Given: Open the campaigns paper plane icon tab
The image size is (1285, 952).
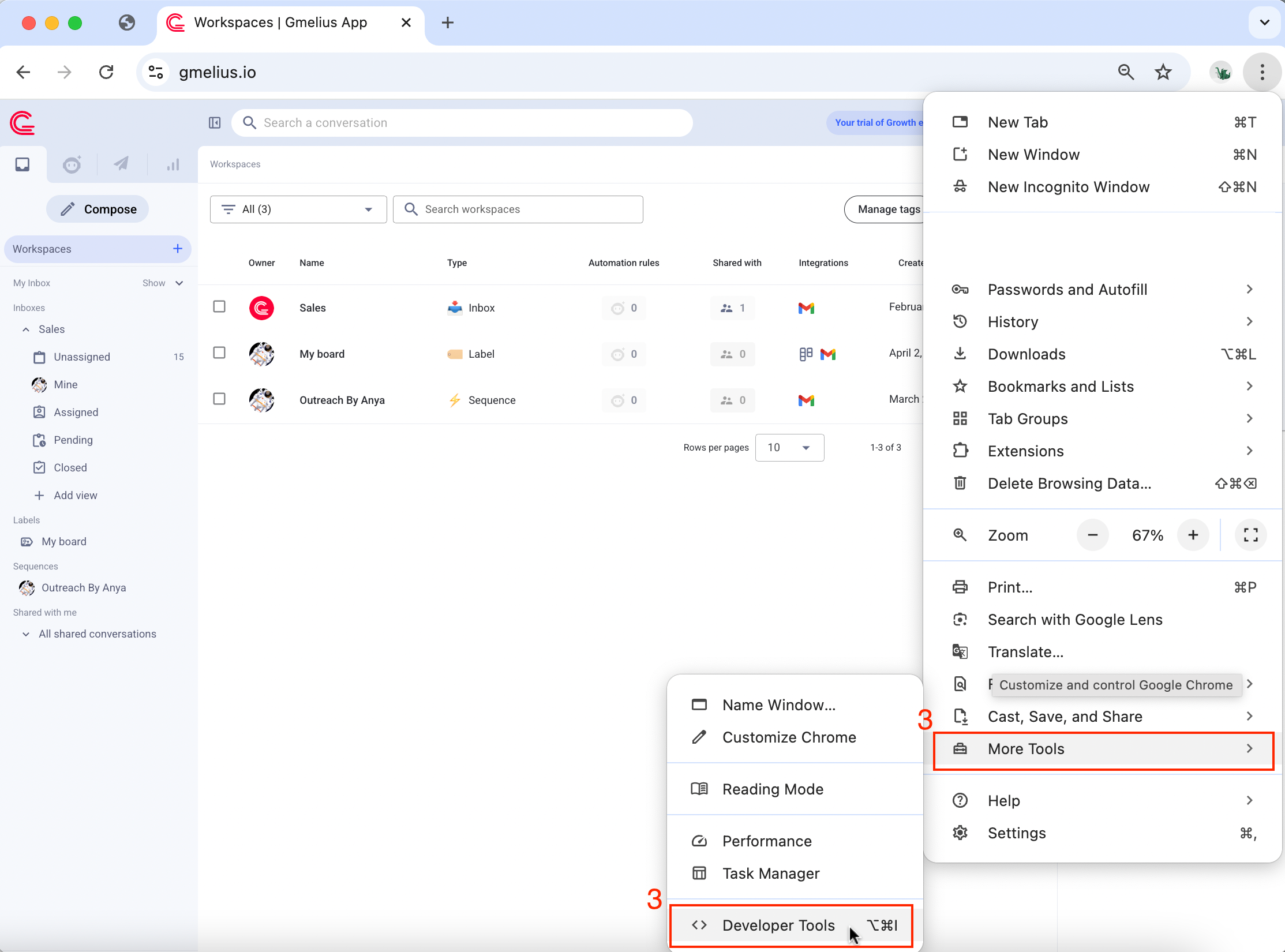Looking at the screenshot, I should [121, 164].
